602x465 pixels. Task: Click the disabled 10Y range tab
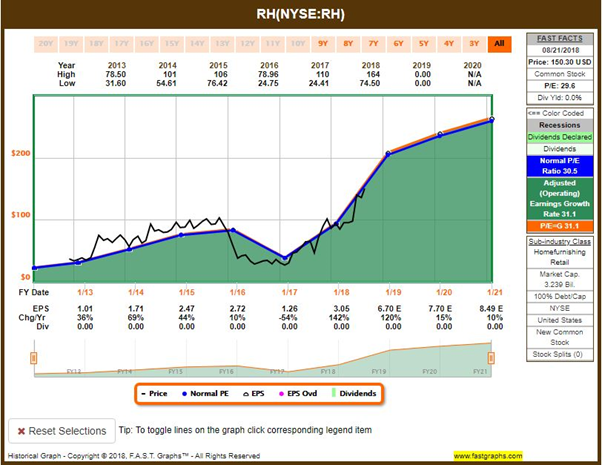pyautogui.click(x=298, y=44)
